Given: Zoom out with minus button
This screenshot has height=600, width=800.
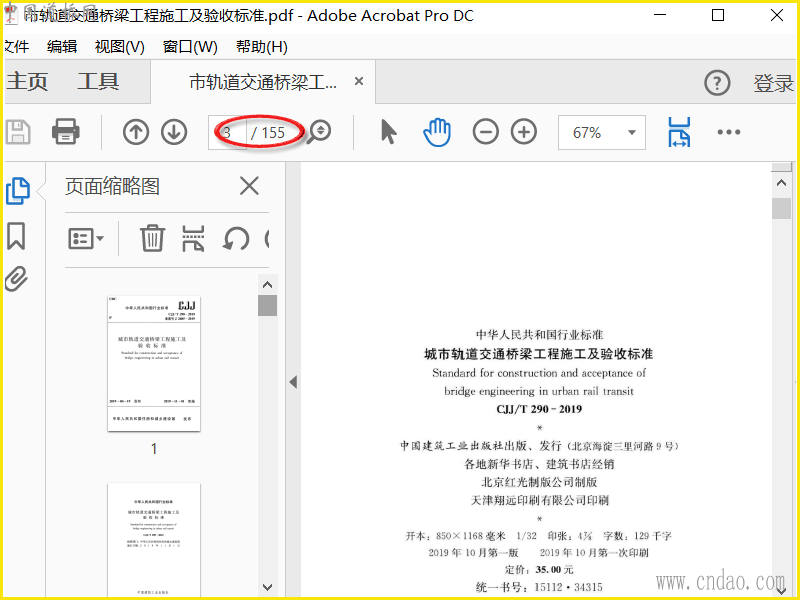Looking at the screenshot, I should (485, 132).
